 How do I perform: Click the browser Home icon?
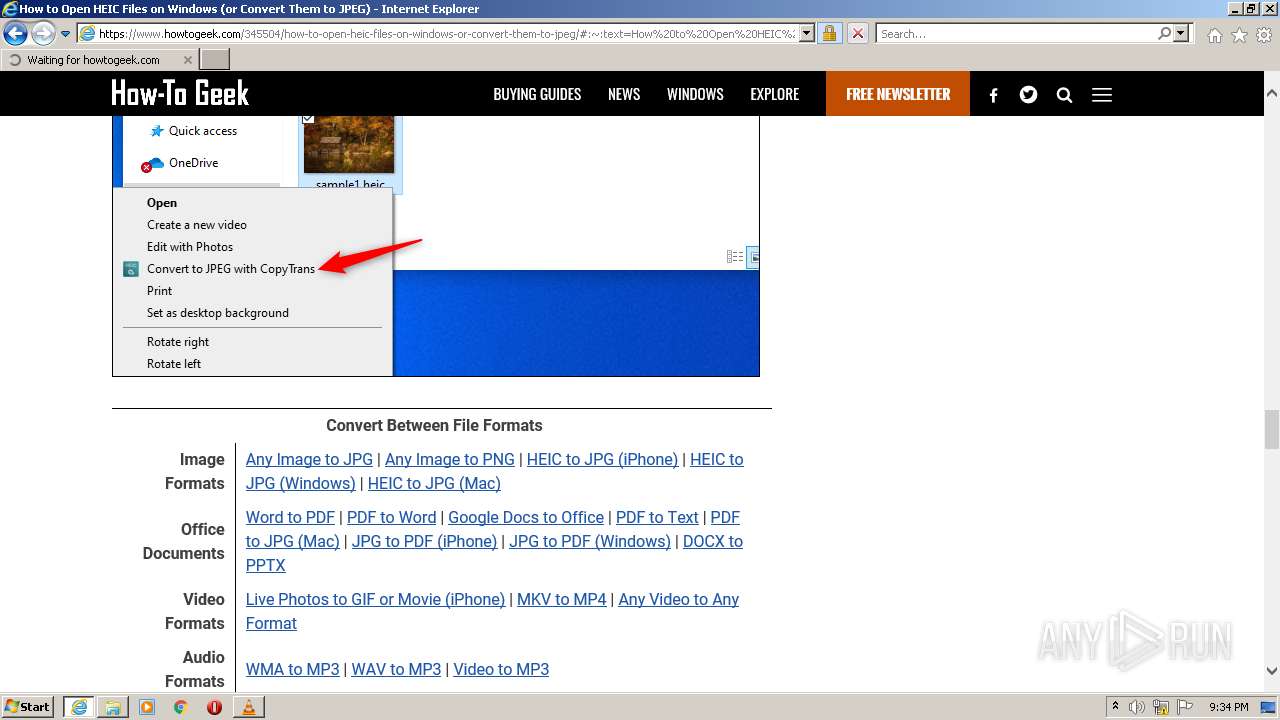click(1214, 35)
